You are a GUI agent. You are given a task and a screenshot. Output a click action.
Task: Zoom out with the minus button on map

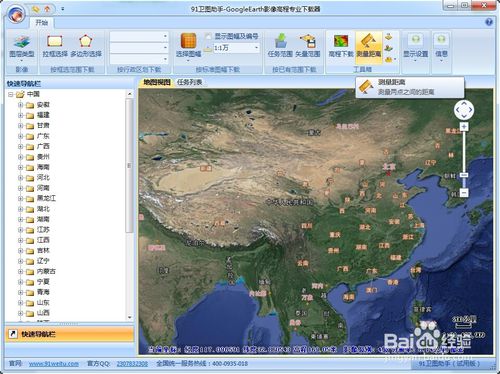tap(464, 192)
